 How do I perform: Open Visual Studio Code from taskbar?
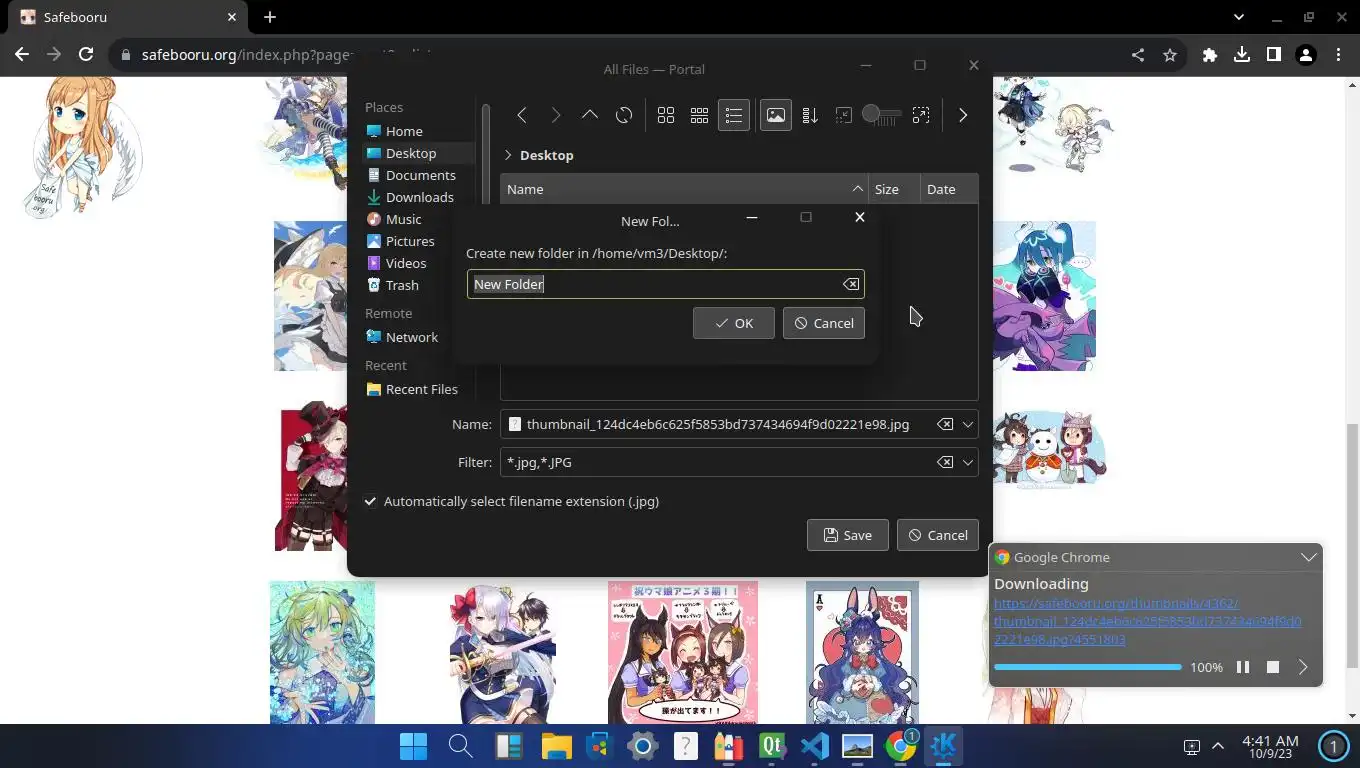pos(815,746)
